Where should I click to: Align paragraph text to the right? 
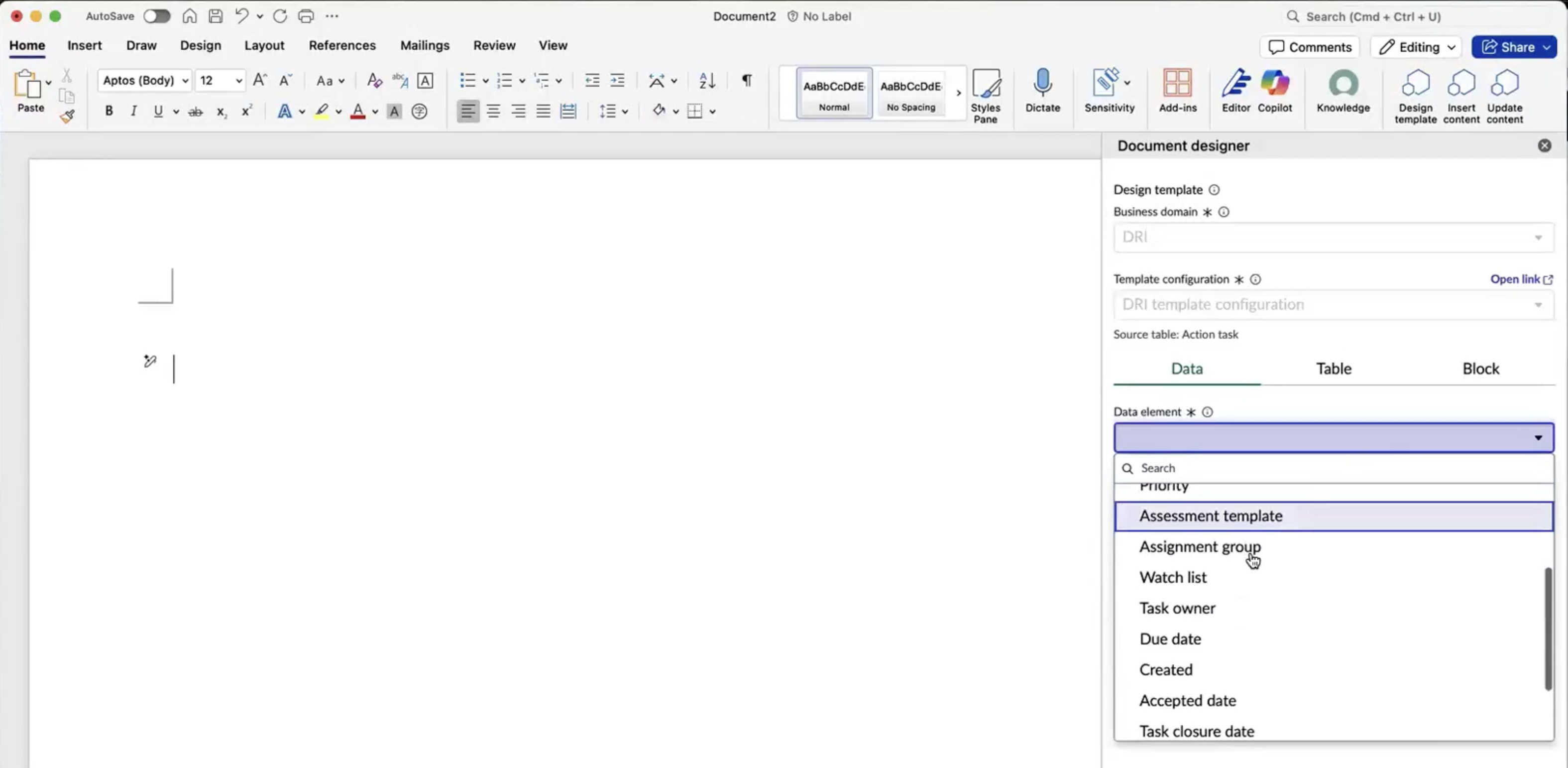click(x=518, y=111)
